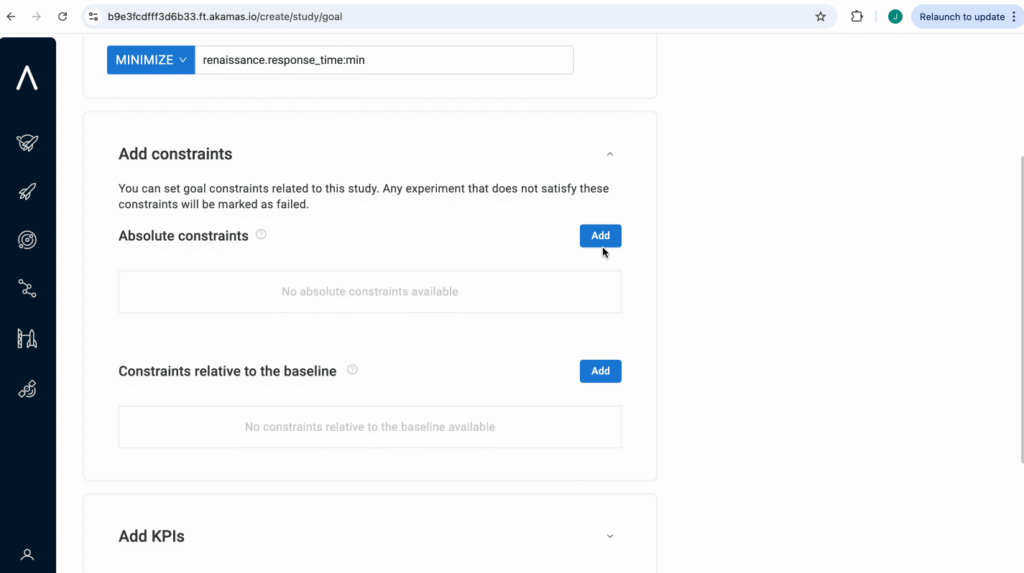Bookmark this page with the star icon

pos(820,16)
